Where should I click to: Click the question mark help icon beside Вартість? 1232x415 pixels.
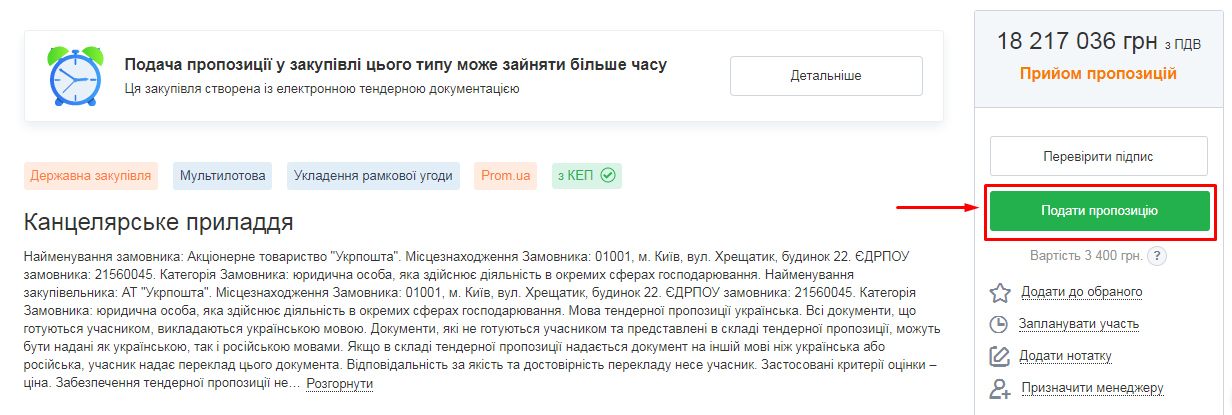[x=1157, y=256]
